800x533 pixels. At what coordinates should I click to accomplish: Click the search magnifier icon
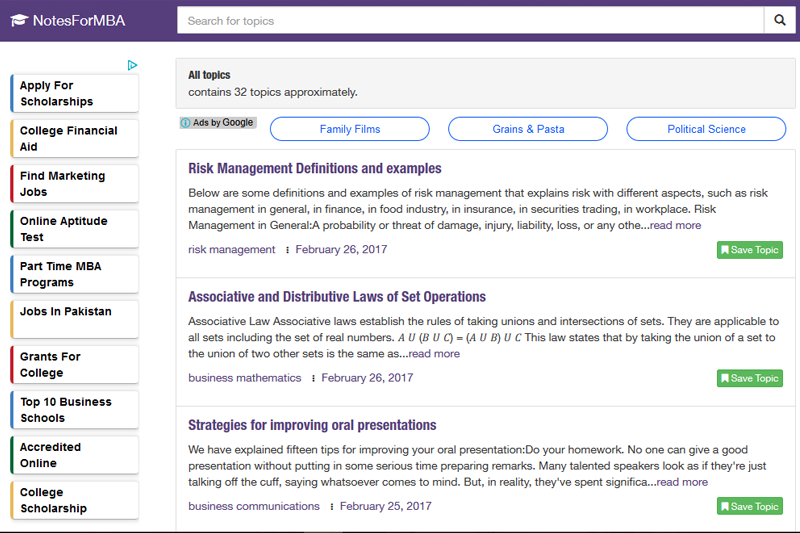pyautogui.click(x=780, y=20)
